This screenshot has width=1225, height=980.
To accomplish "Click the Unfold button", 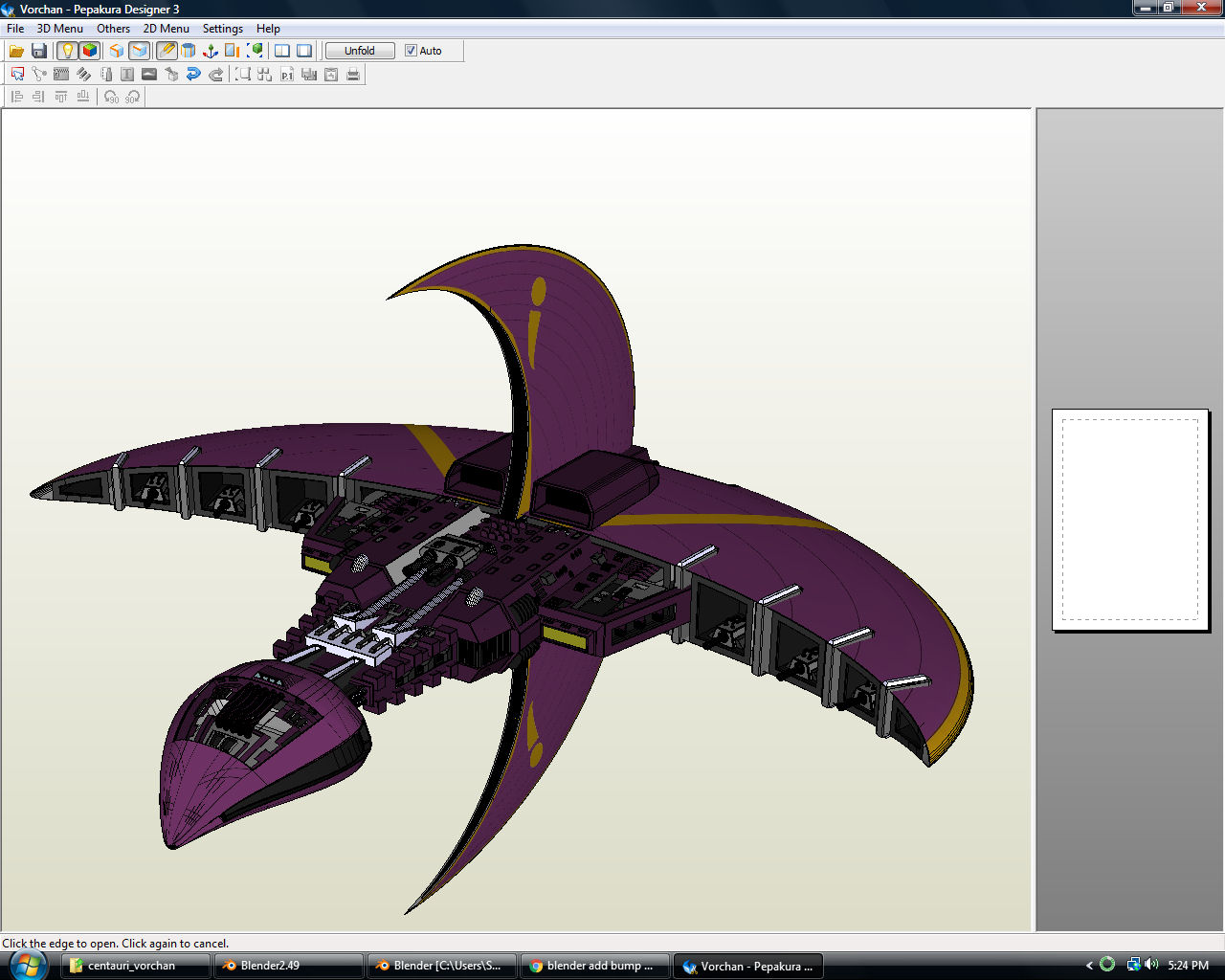I will (360, 51).
